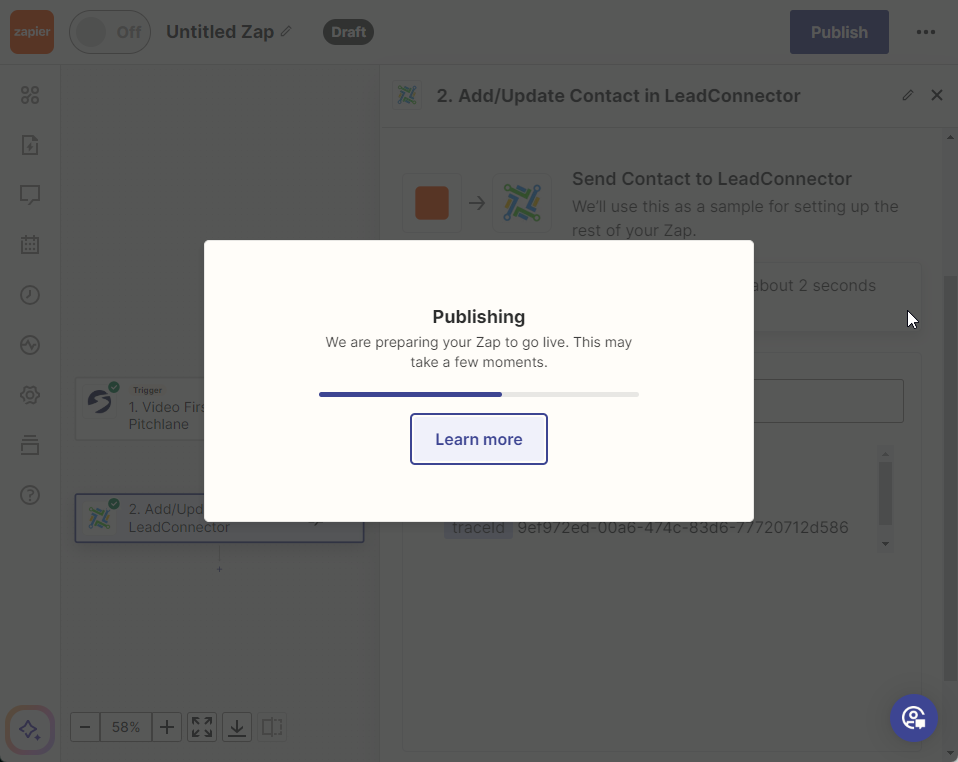Viewport: 958px width, 762px height.
Task: Toggle the Zap On/Off switch
Action: click(110, 32)
